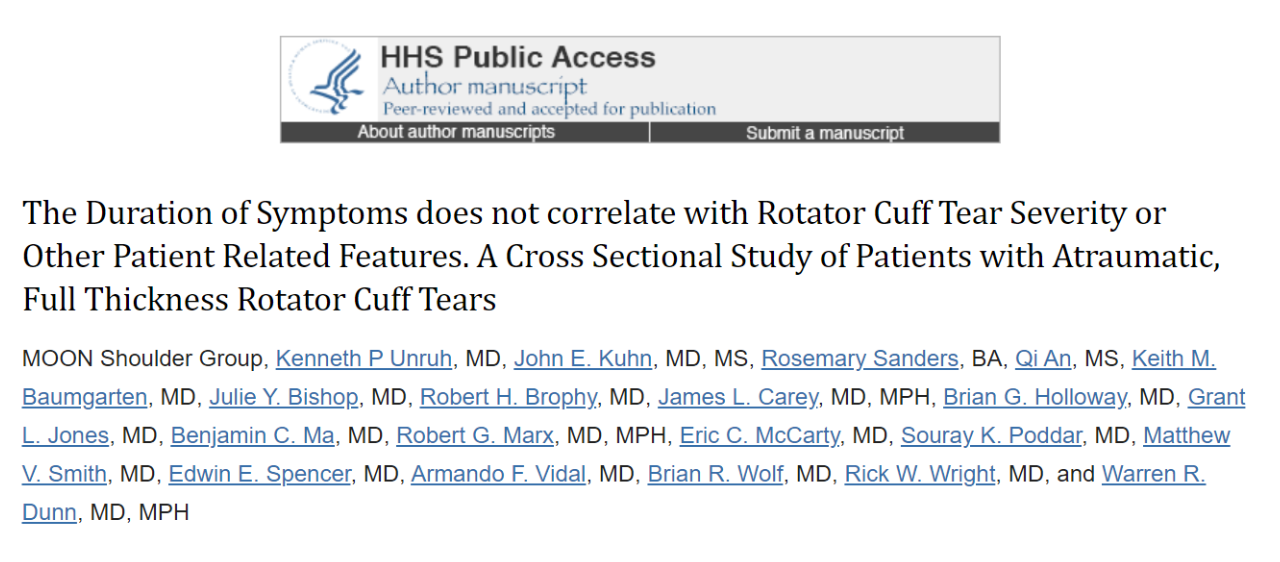The height and width of the screenshot is (562, 1280).
Task: Open Robert H. Brophy author link
Action: [508, 398]
